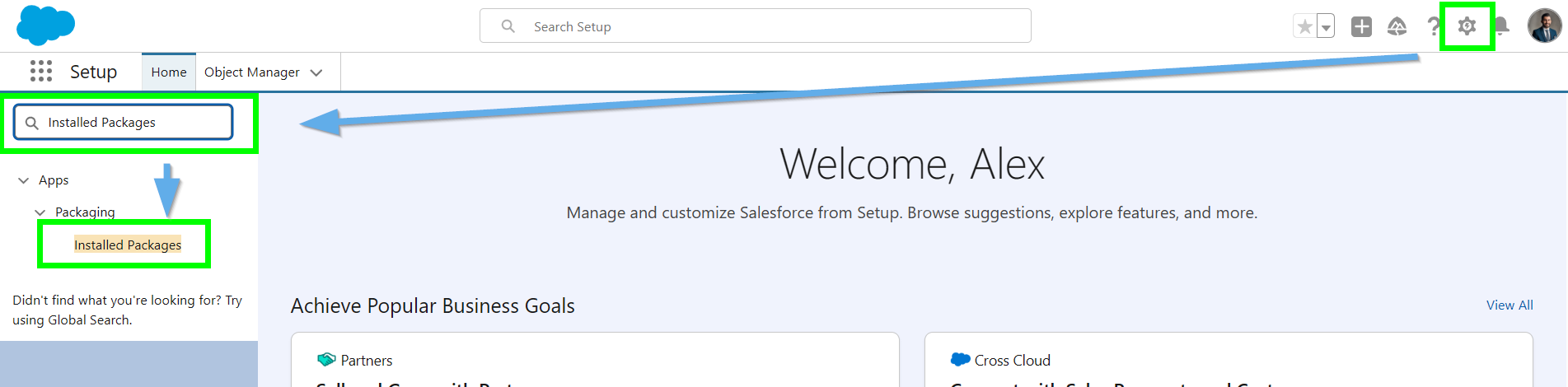Open the Global Actions plus icon
1568x387 pixels.
coord(1361,27)
